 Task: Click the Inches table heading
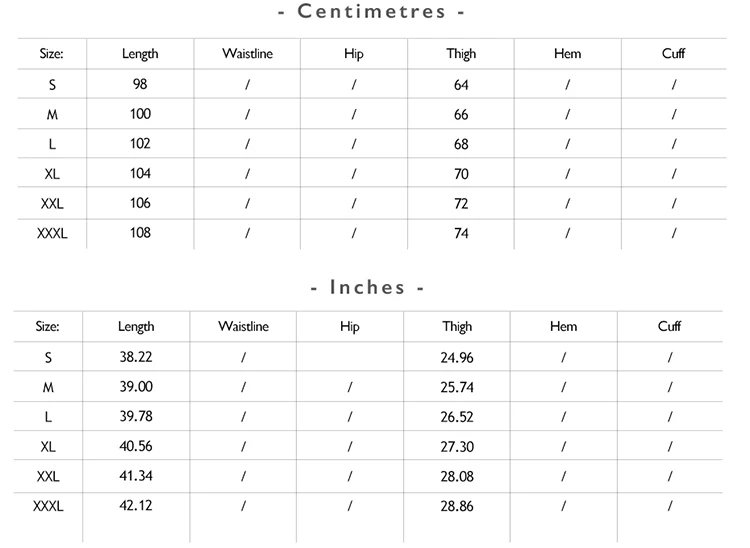(x=367, y=287)
